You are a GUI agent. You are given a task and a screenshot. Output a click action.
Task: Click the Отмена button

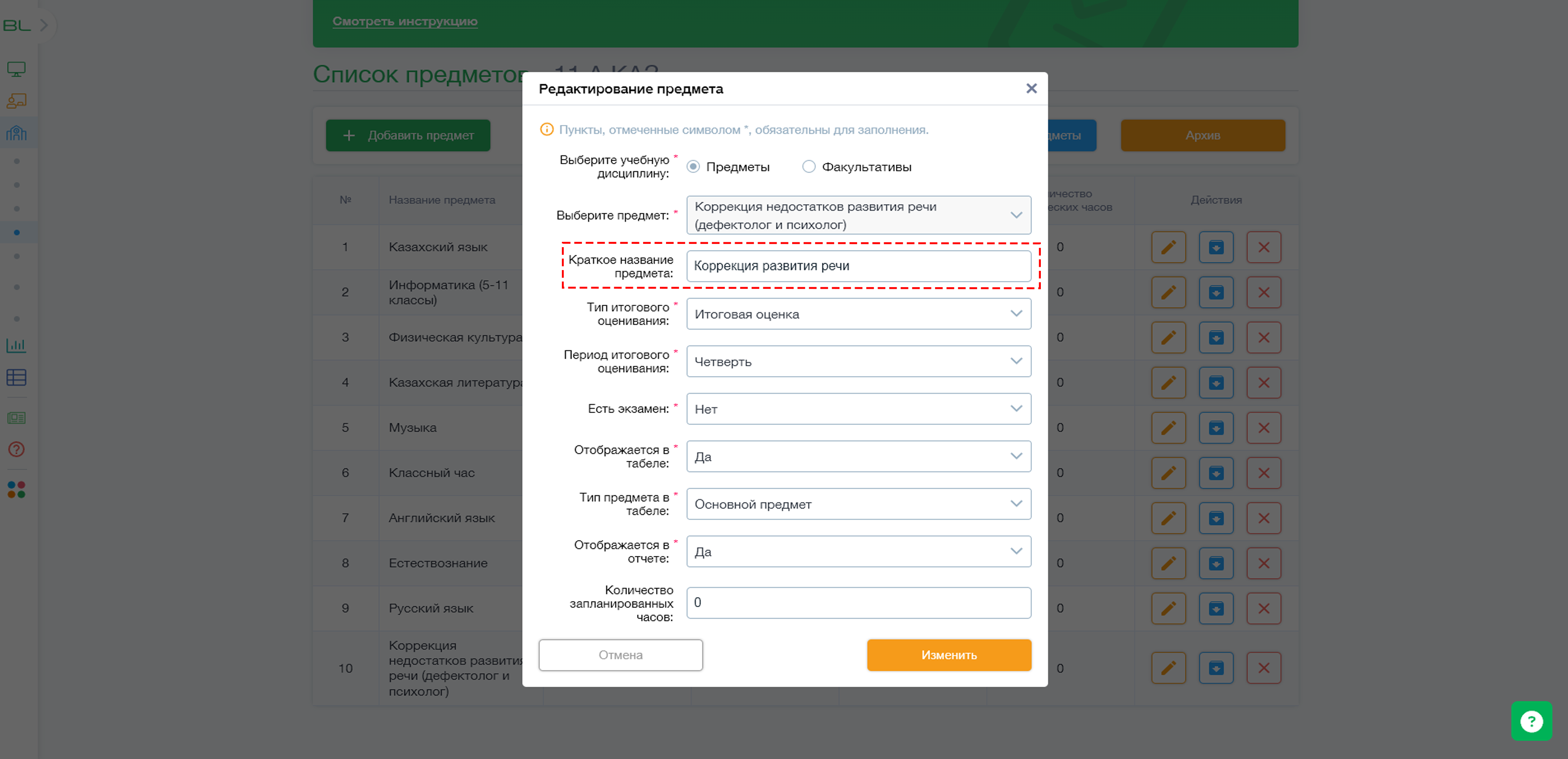coord(620,655)
